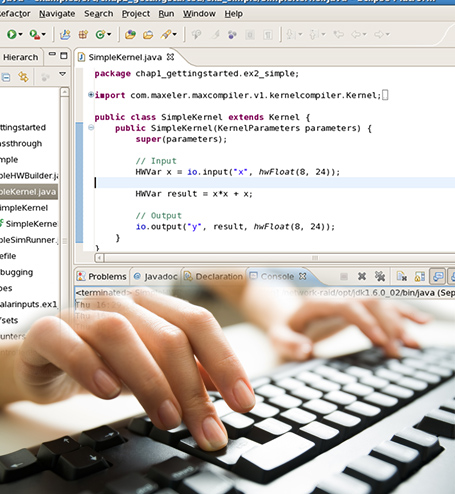
Task: Switch to the Hierarchy view tab
Action: tap(20, 57)
